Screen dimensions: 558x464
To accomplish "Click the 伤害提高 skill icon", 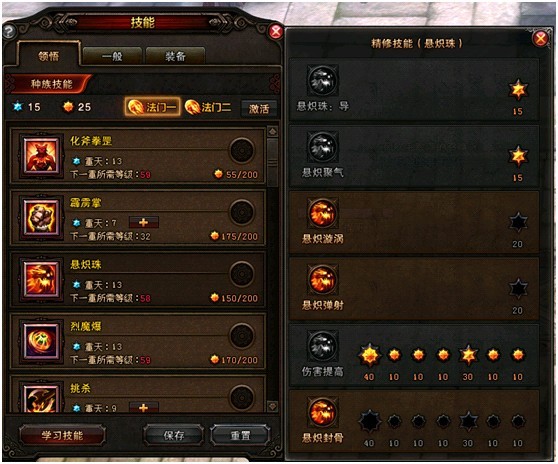I will click(x=322, y=346).
